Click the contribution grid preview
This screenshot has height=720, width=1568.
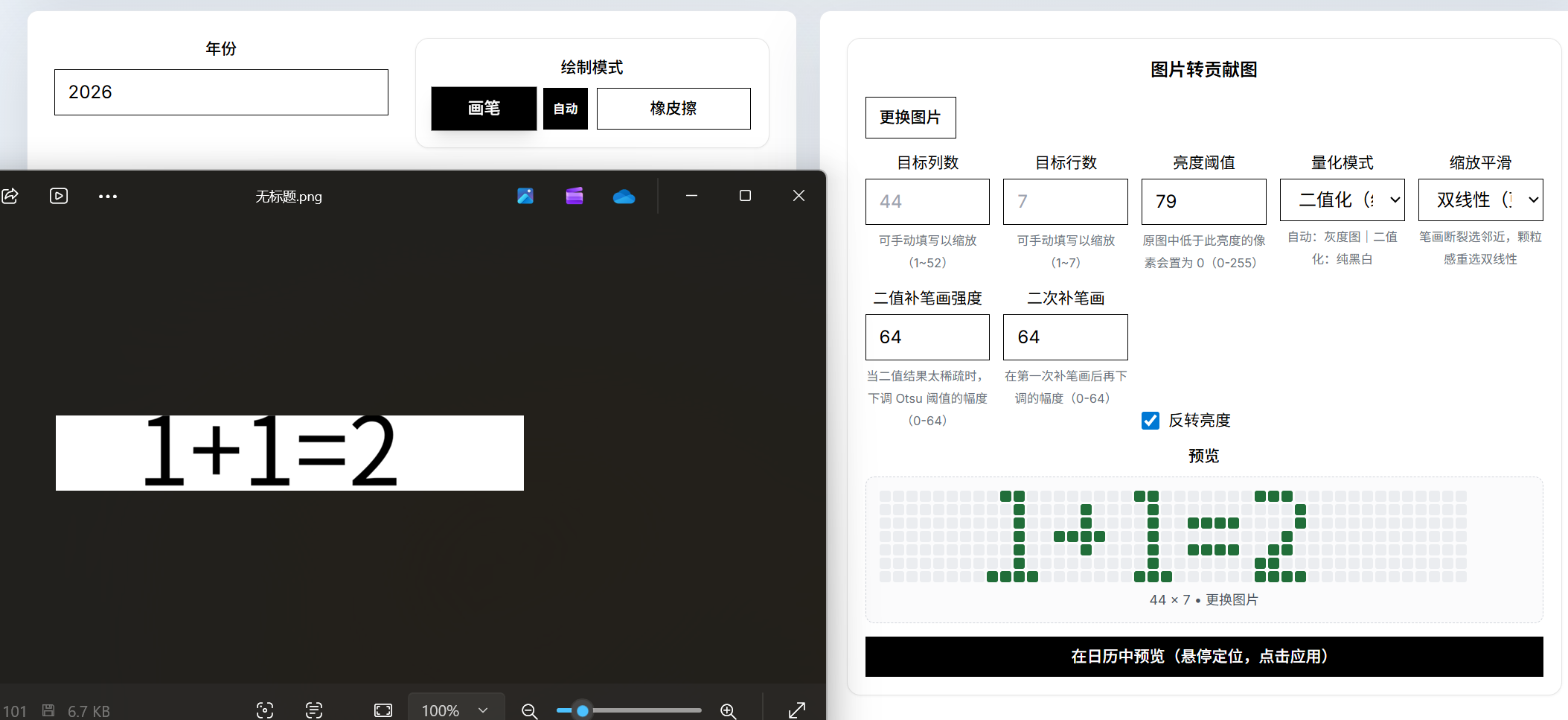tap(1173, 536)
